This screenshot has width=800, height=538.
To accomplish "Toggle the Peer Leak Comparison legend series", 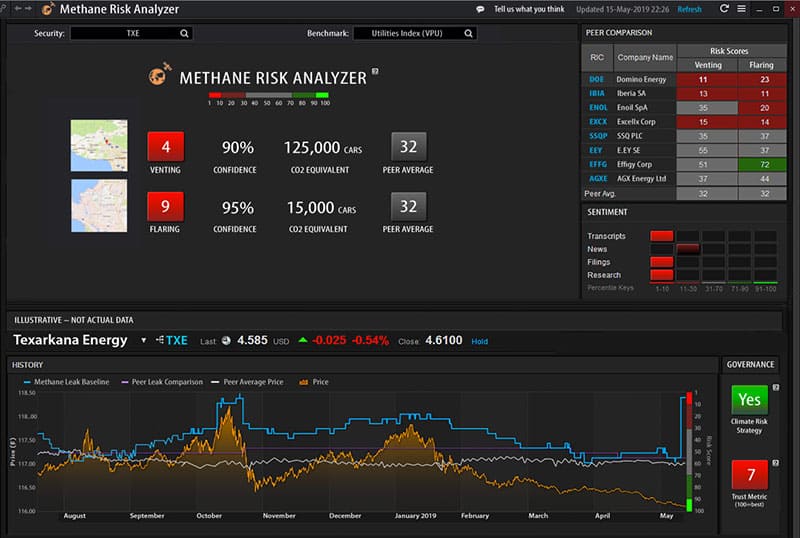I will click(162, 382).
